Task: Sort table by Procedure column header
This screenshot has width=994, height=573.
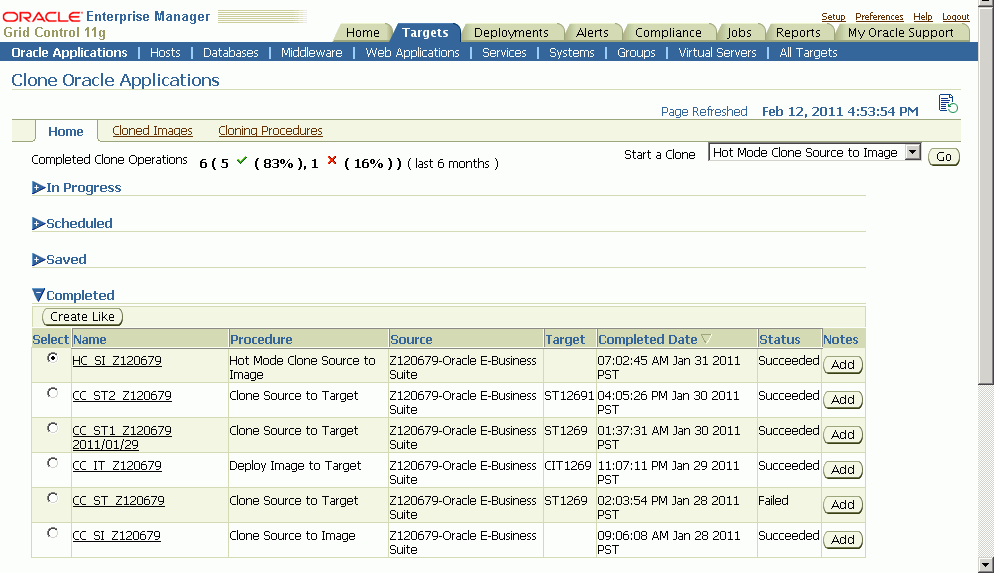Action: pyautogui.click(x=261, y=340)
